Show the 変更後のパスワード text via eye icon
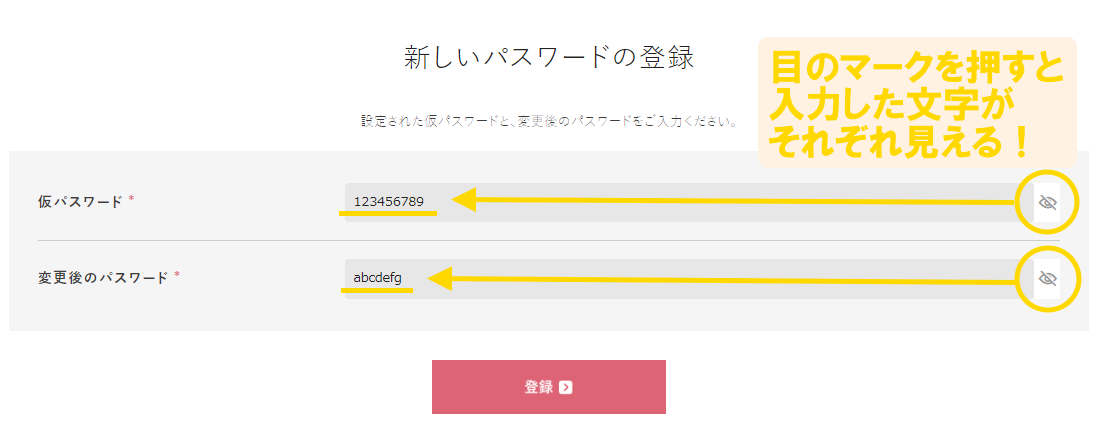1096x432 pixels. coord(1047,278)
